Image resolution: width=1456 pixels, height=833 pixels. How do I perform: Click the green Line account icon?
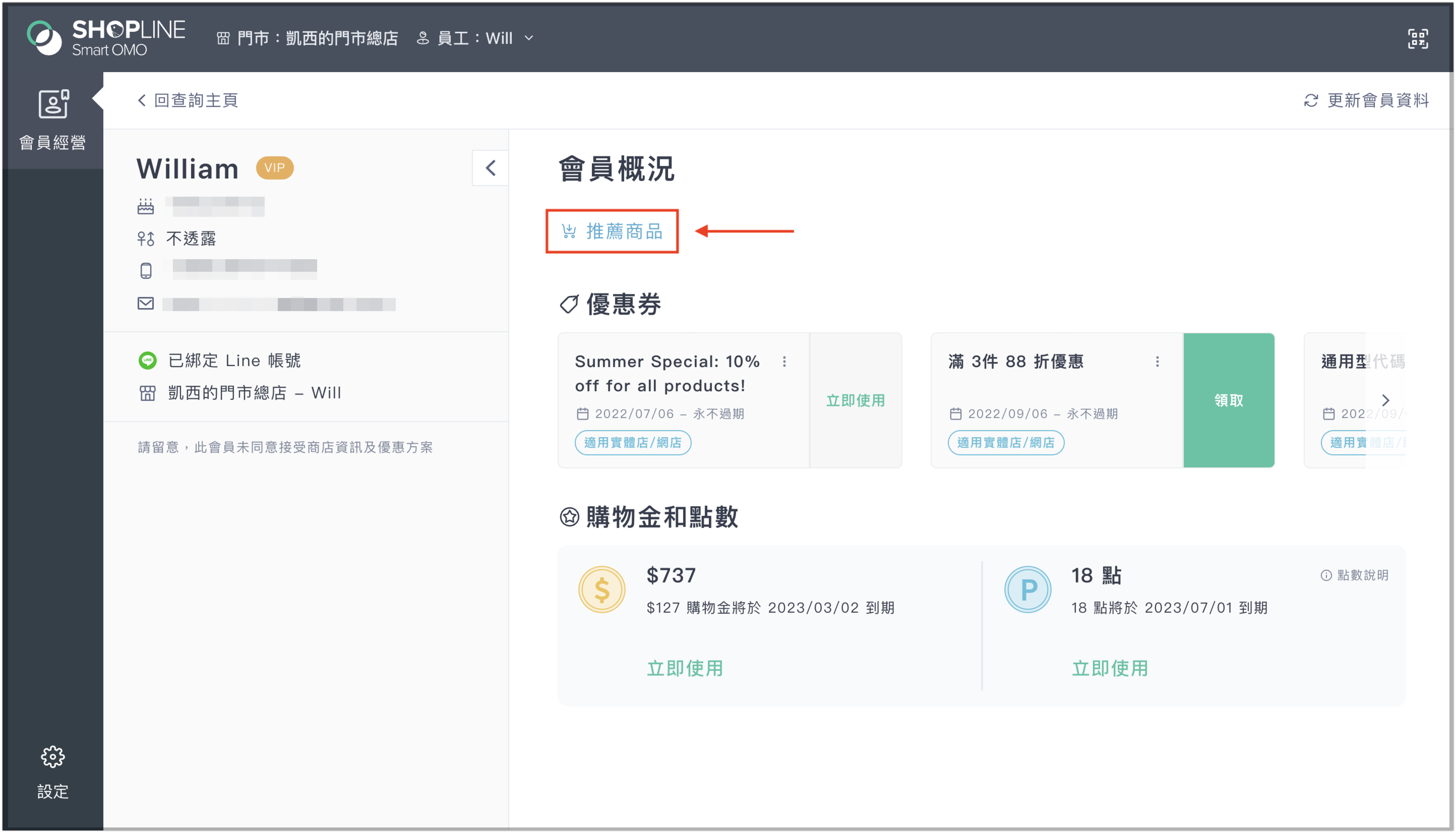point(147,361)
